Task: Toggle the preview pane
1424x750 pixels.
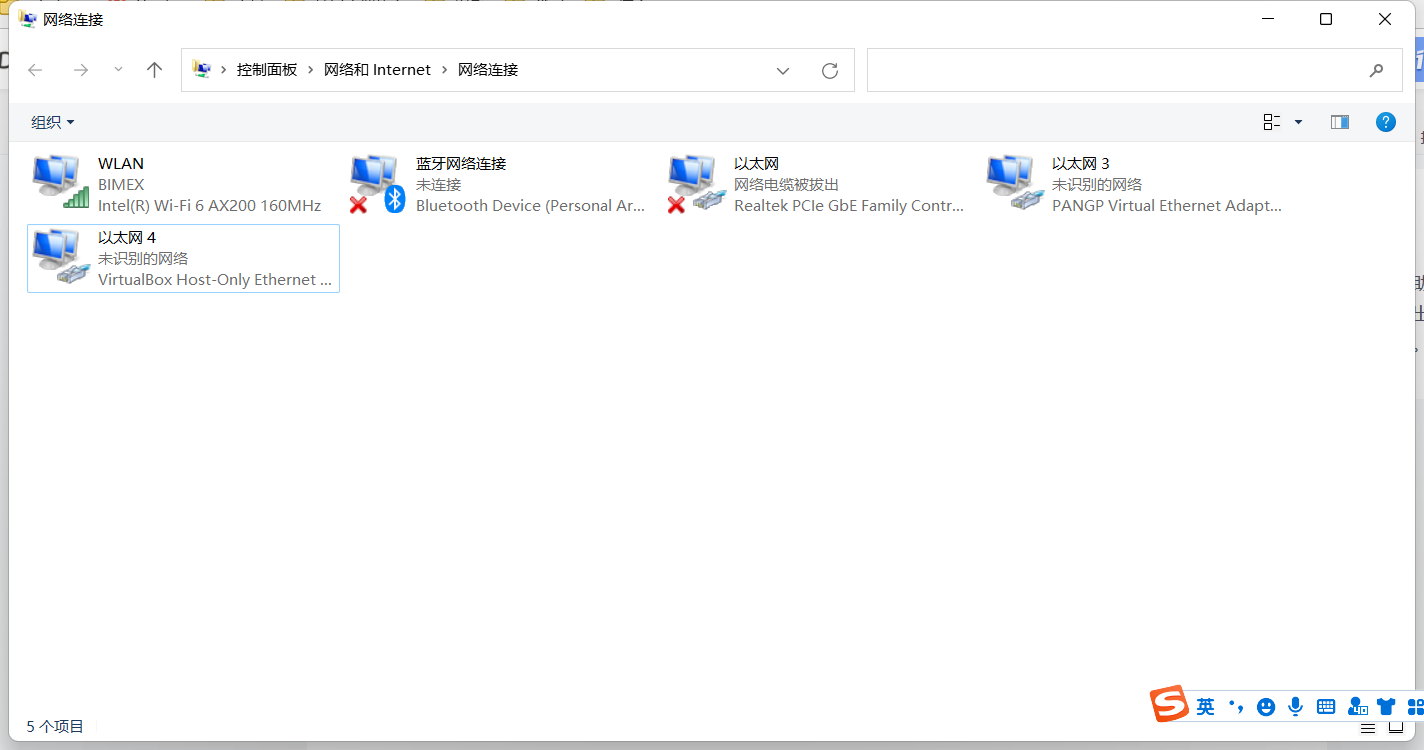Action: [1340, 122]
